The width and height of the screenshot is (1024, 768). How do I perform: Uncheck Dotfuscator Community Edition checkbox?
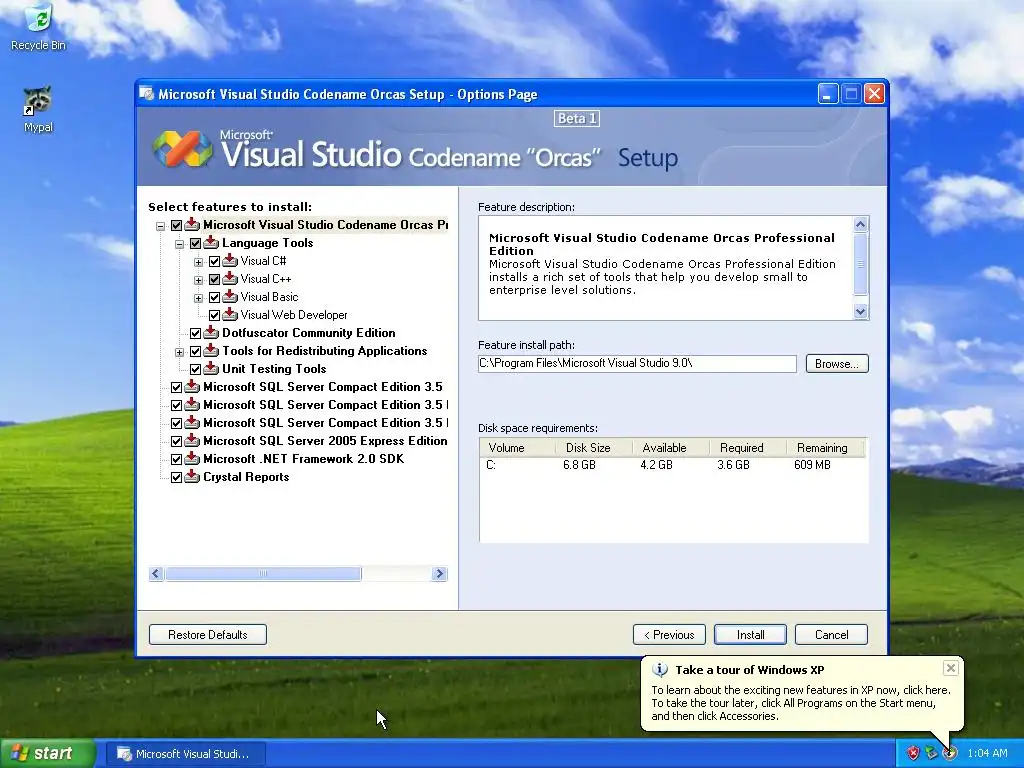coord(195,334)
